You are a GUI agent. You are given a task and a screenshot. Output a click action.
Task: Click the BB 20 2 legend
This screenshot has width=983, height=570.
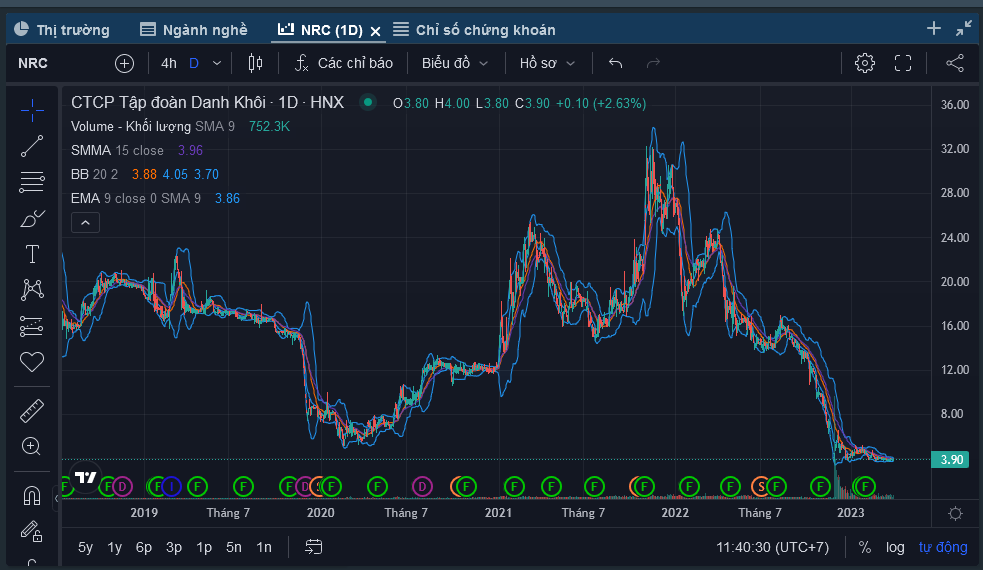[x=94, y=174]
